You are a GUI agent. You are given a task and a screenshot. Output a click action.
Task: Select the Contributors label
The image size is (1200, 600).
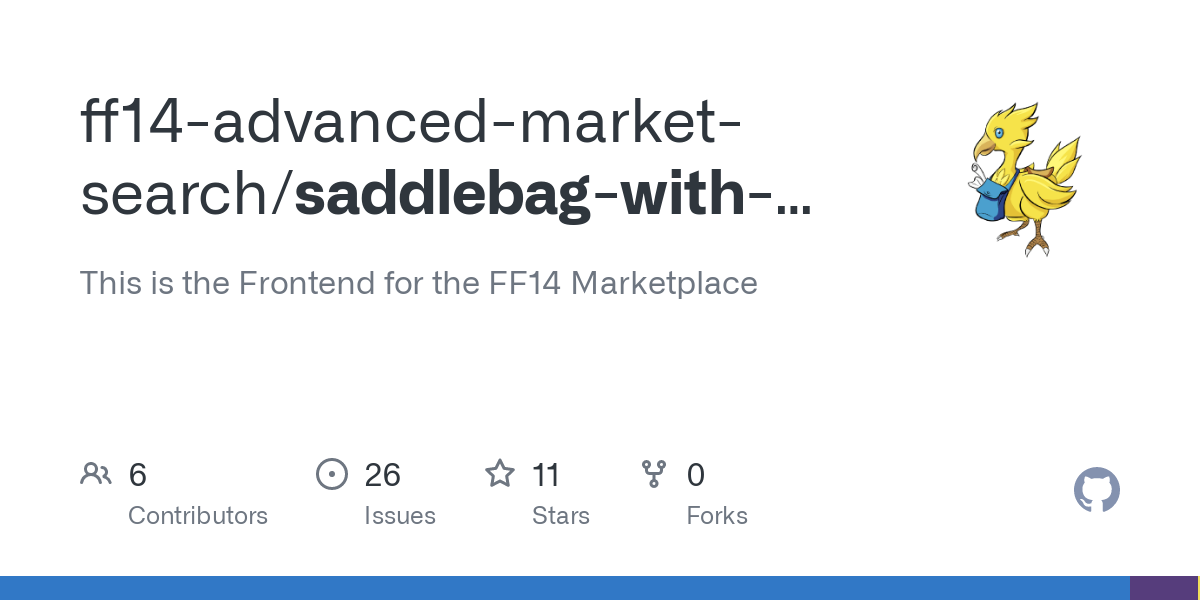[x=198, y=516]
